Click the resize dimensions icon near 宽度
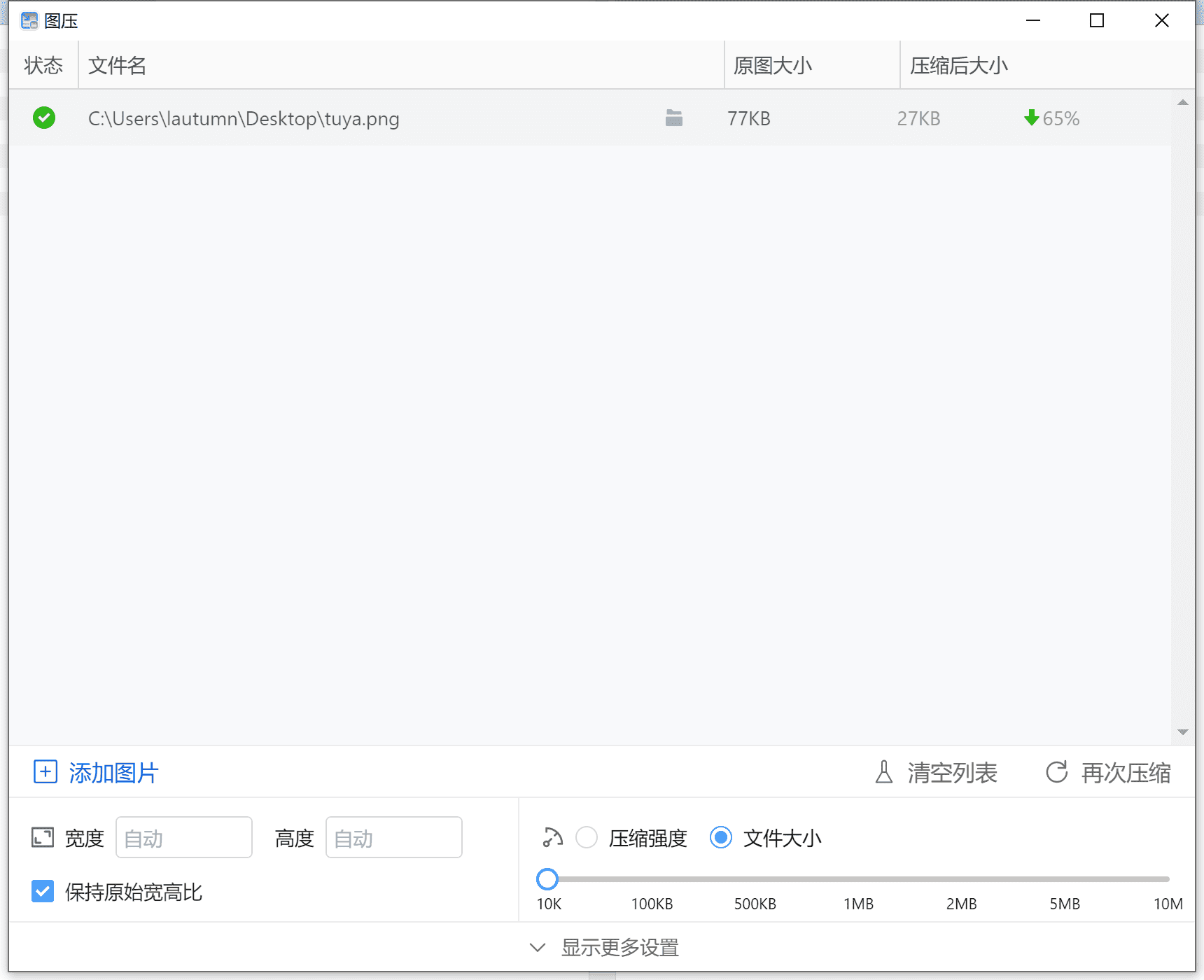Image resolution: width=1204 pixels, height=980 pixels. click(x=43, y=837)
